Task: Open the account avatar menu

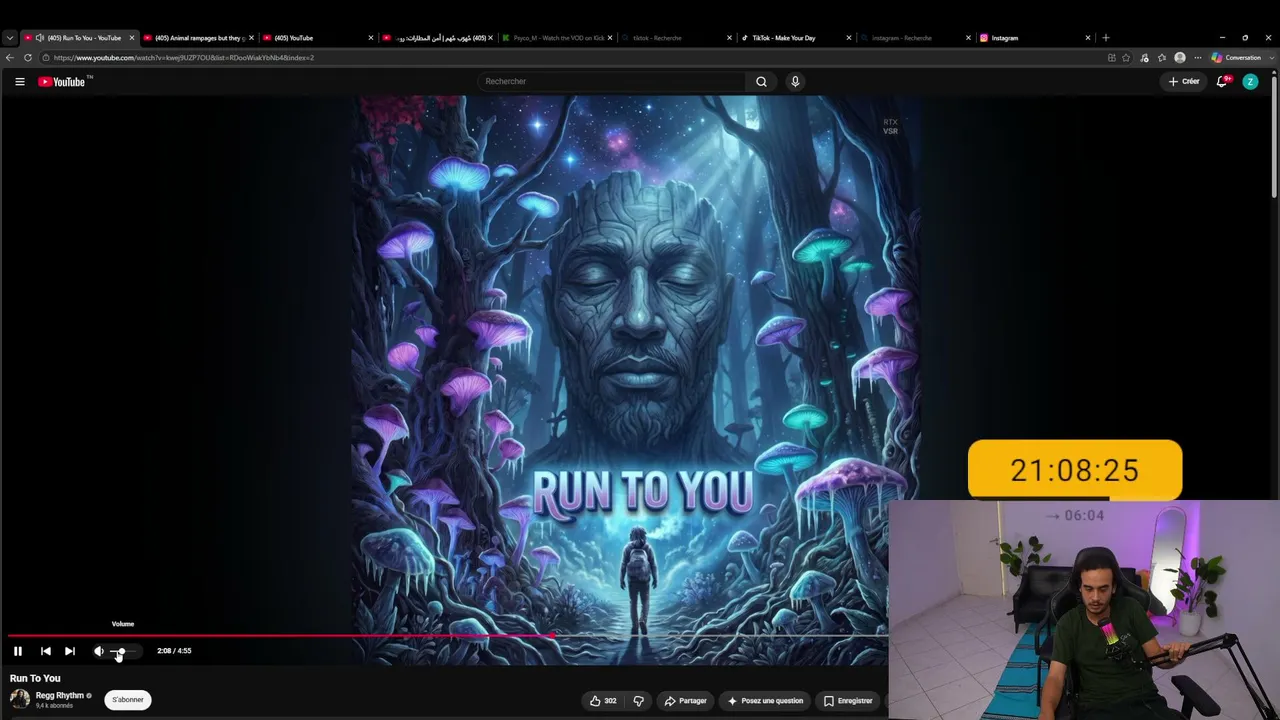Action: coord(1250,82)
